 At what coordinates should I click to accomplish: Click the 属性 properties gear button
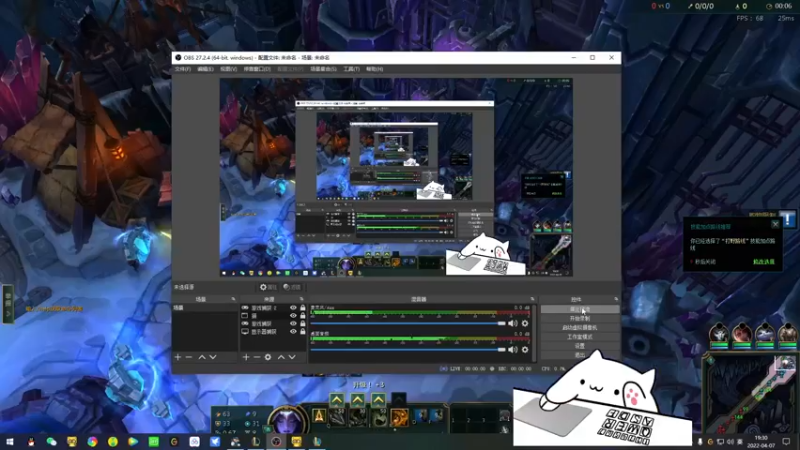268,287
